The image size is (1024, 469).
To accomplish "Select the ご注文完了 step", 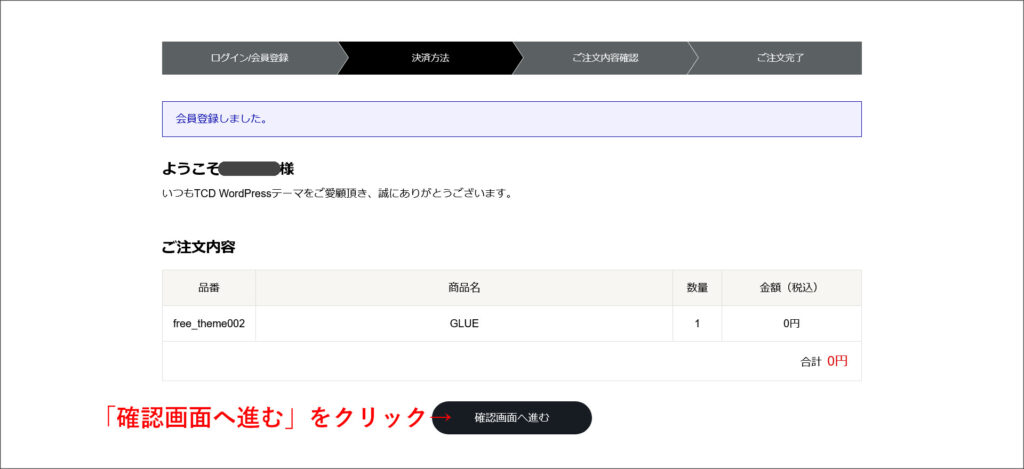I will (780, 58).
